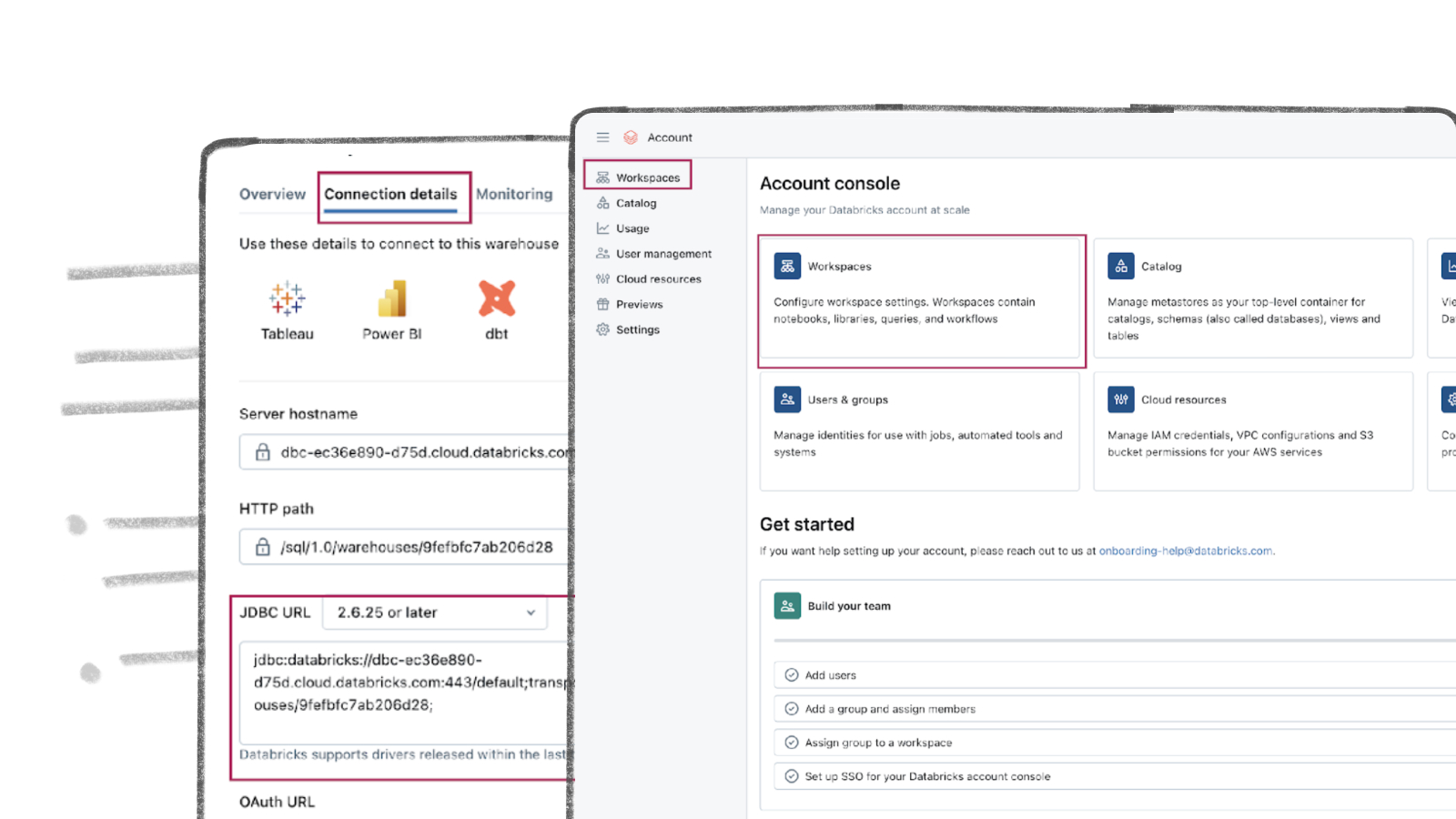Click the Tableau connector icon
The height and width of the screenshot is (819, 1456).
287,298
